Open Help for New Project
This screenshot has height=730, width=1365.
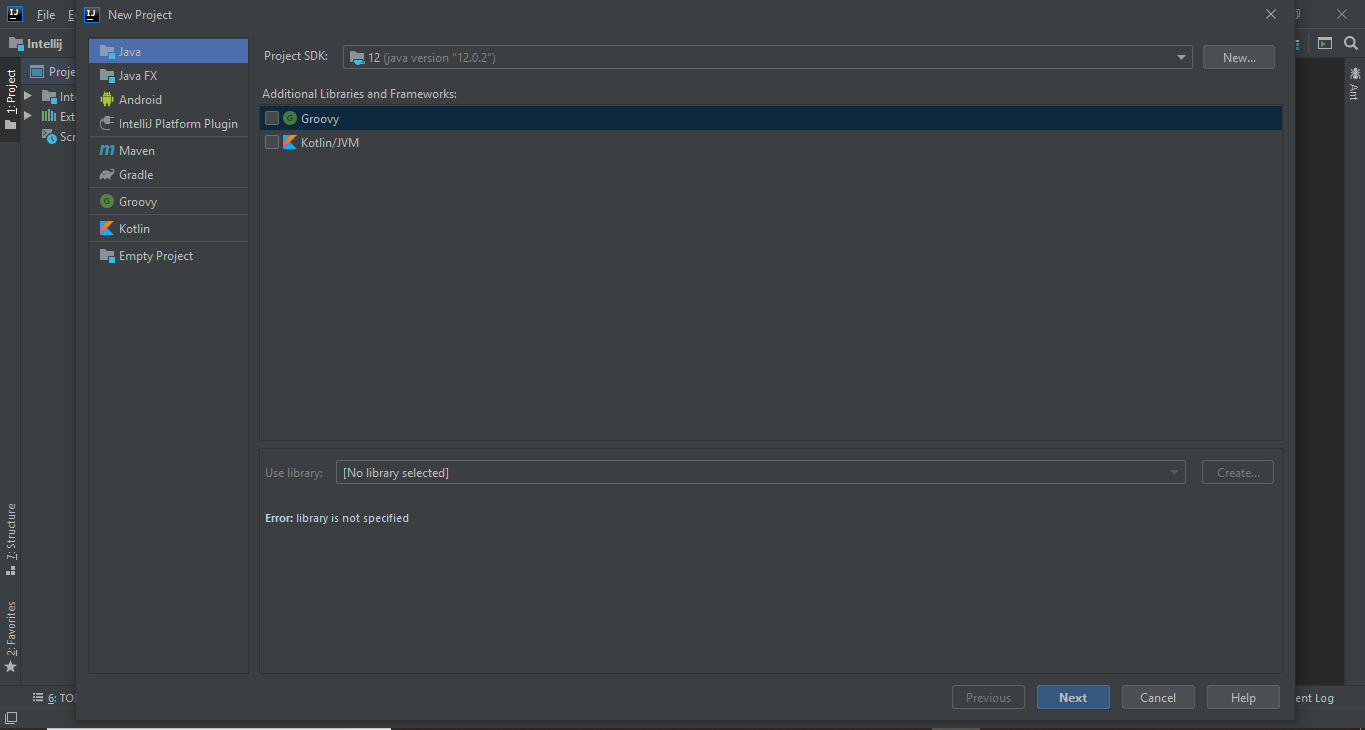pyautogui.click(x=1243, y=697)
